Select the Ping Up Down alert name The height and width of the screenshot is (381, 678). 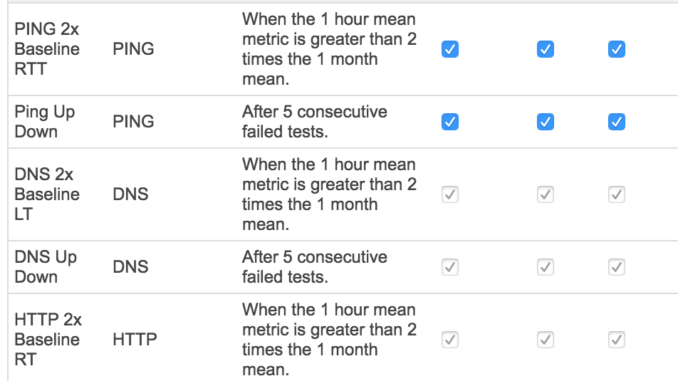(x=45, y=122)
